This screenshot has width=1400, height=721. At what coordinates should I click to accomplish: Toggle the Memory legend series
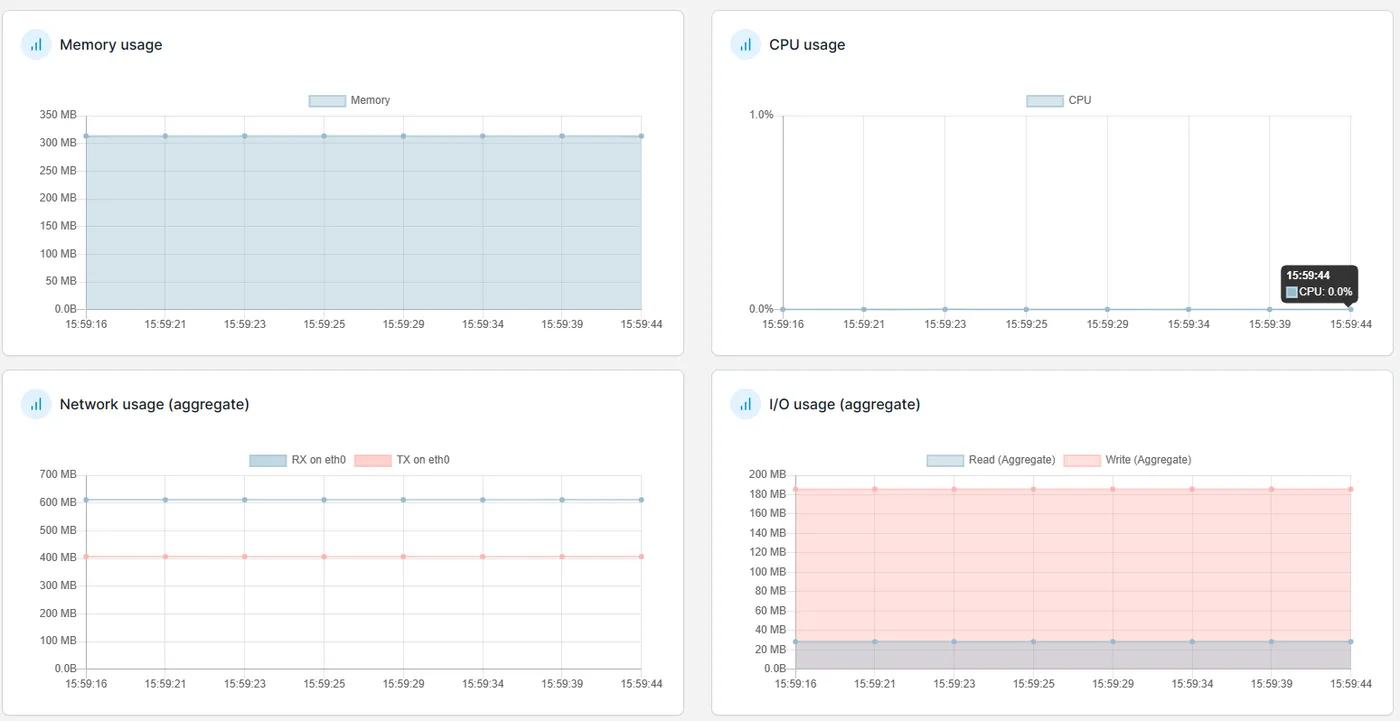click(349, 100)
